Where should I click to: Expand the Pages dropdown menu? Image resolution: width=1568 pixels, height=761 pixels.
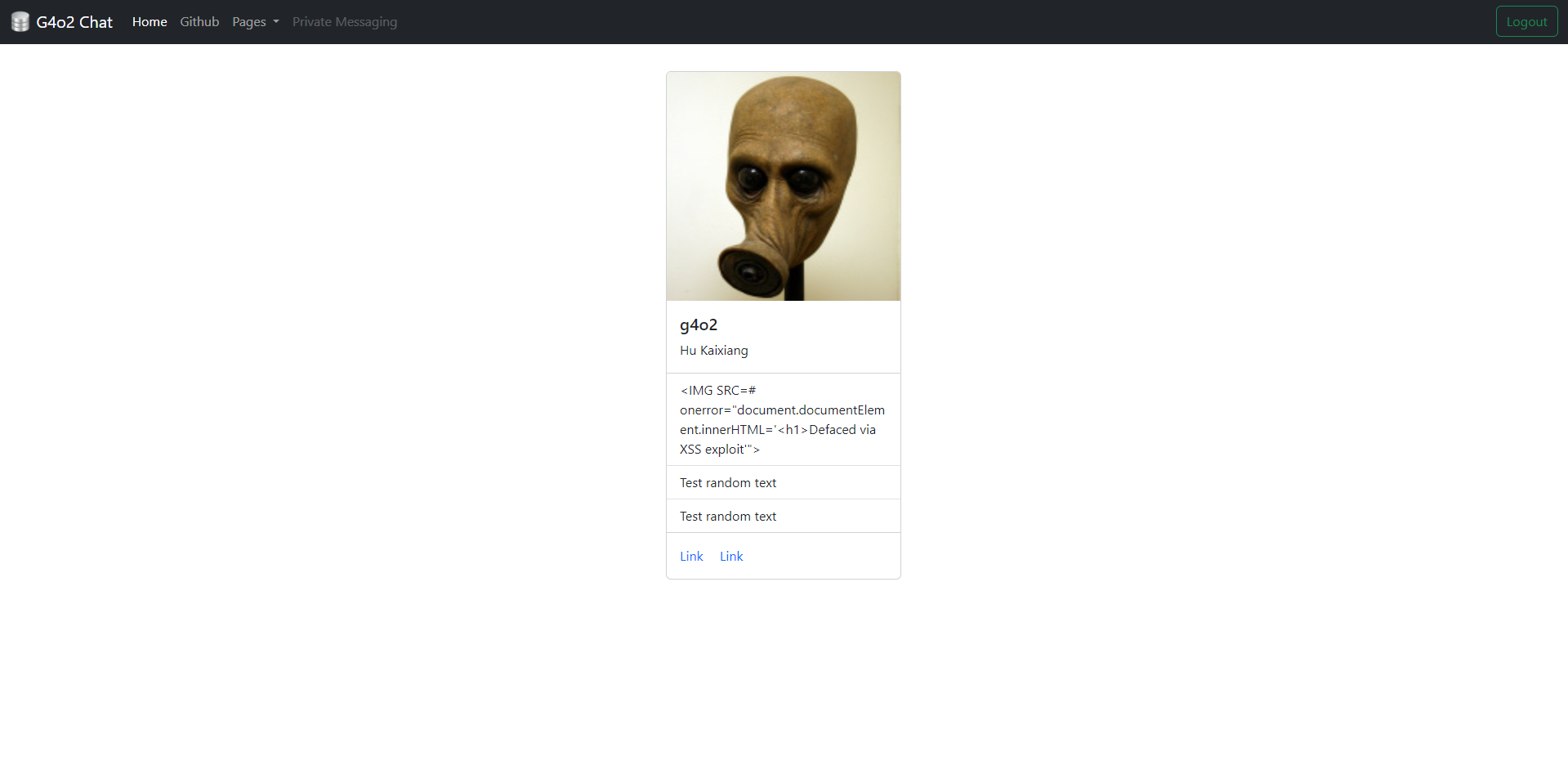point(256,22)
